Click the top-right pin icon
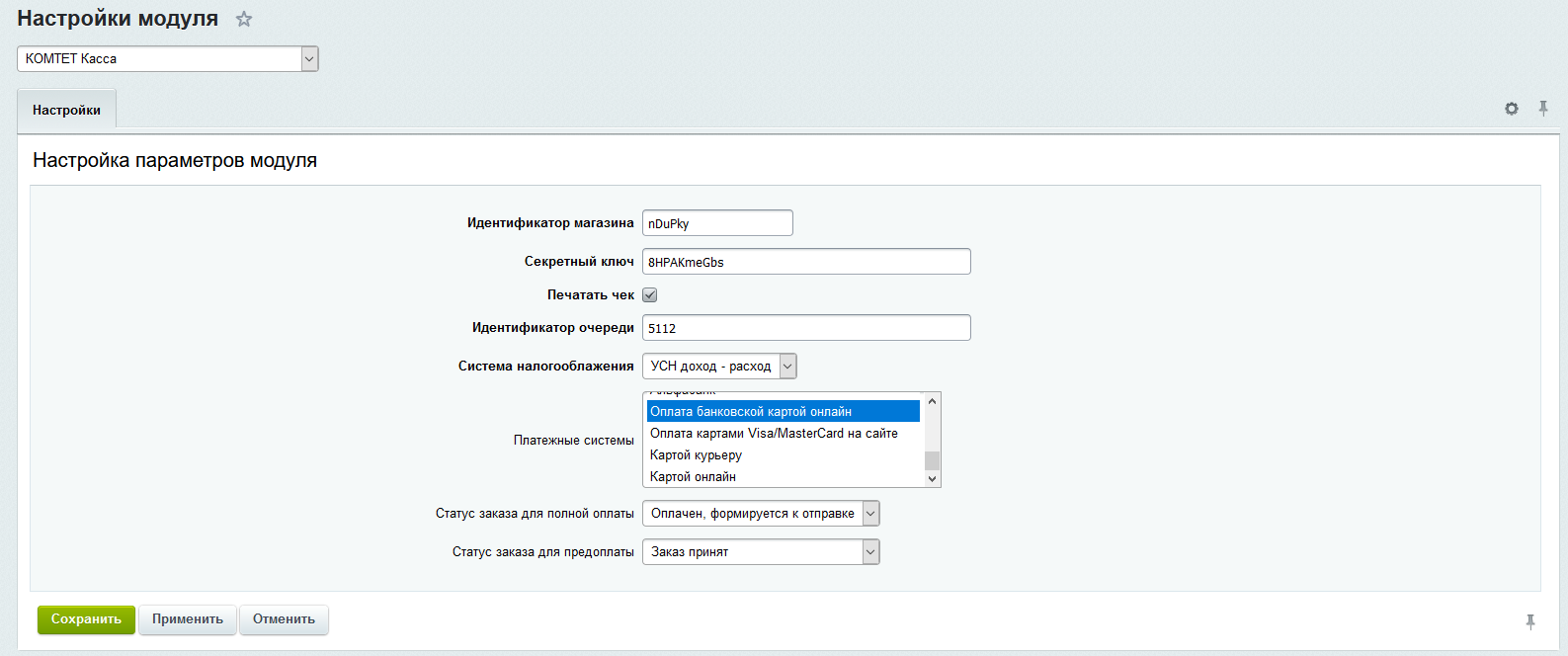1568x656 pixels. point(1542,109)
